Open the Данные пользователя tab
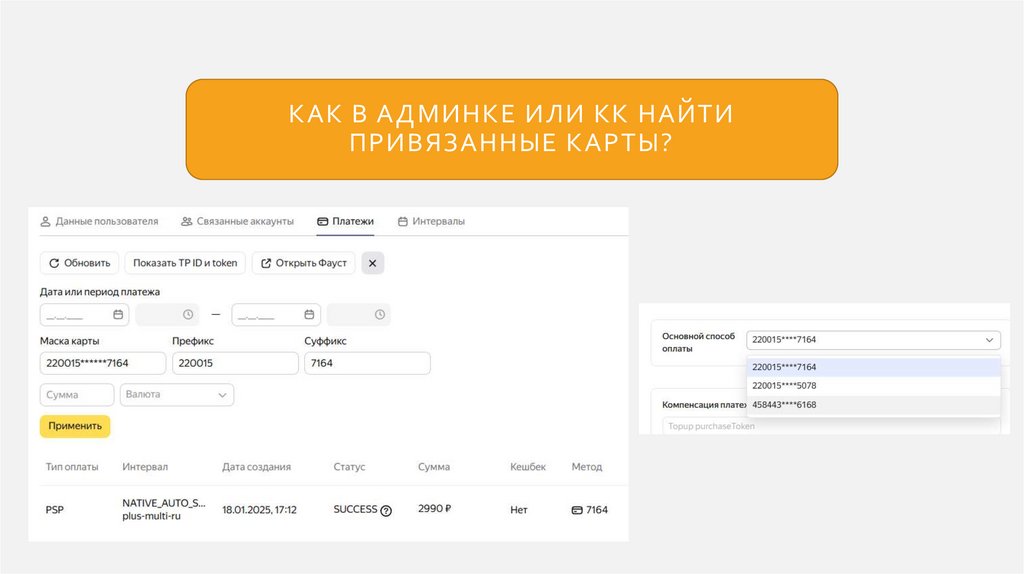 (99, 221)
